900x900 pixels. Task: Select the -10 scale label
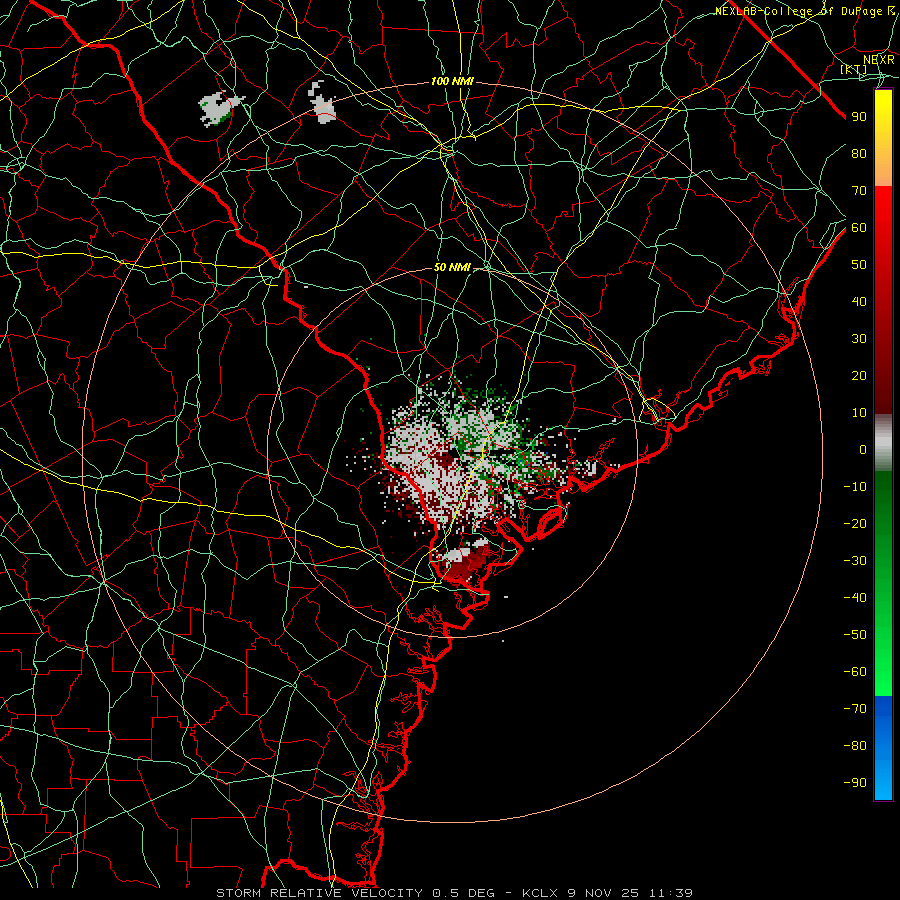tap(855, 487)
